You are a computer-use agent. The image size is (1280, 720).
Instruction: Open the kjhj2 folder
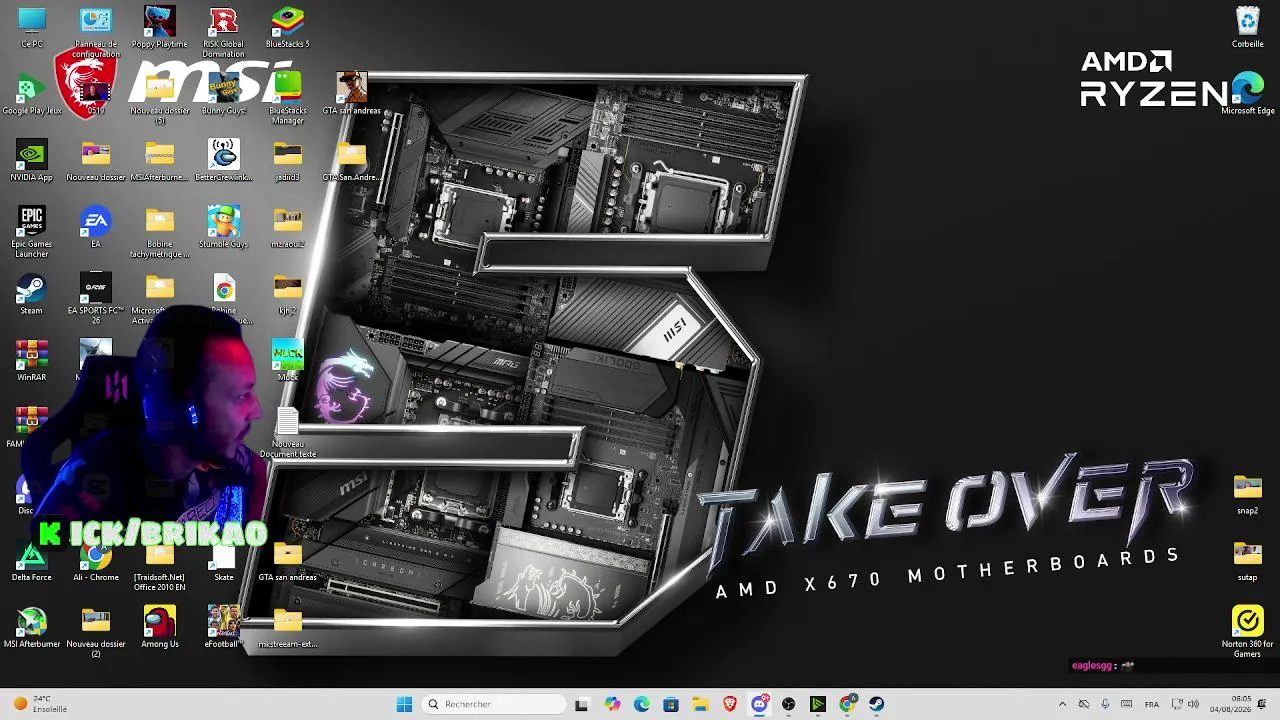(288, 295)
